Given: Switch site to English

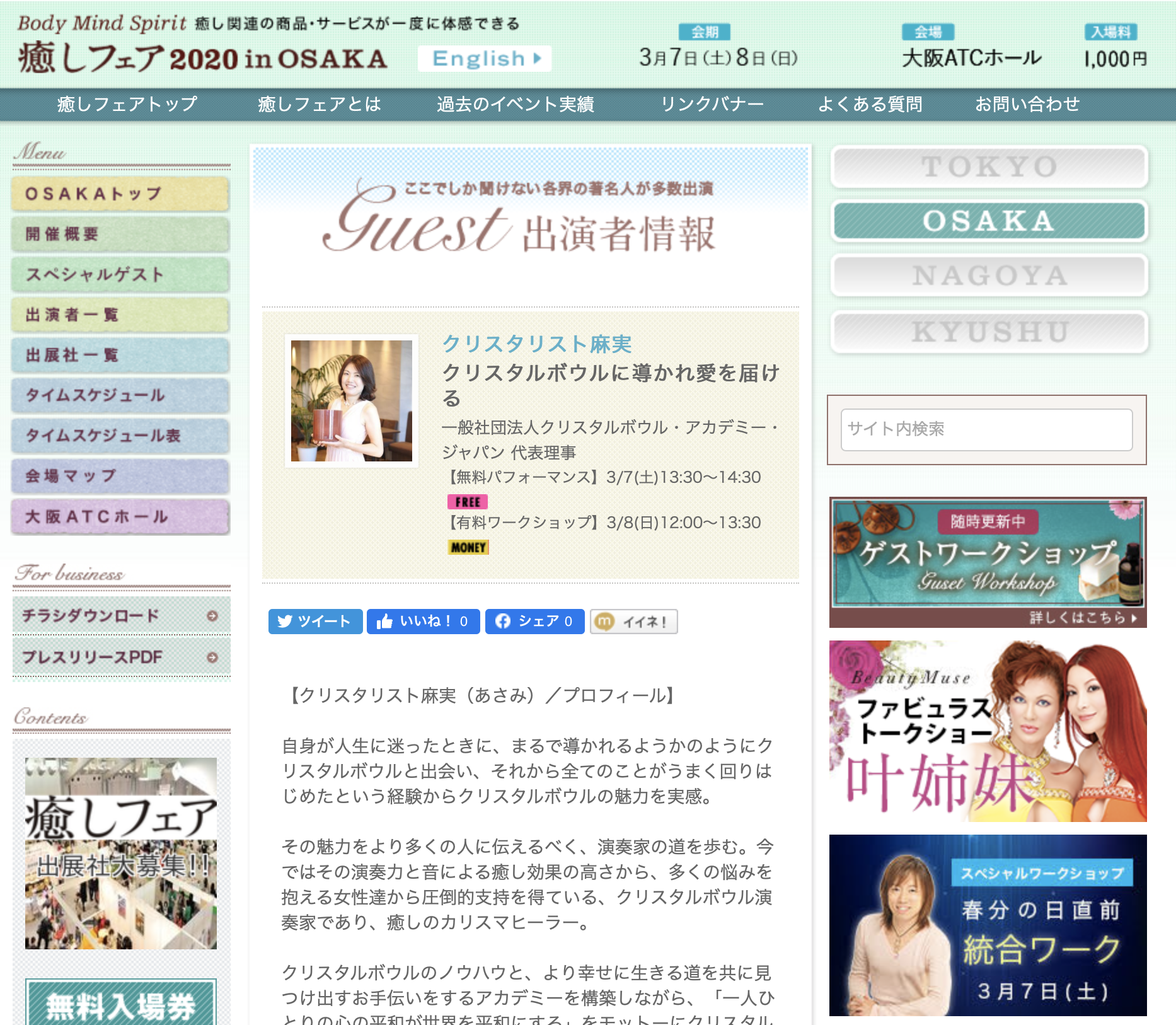Looking at the screenshot, I should pyautogui.click(x=484, y=59).
